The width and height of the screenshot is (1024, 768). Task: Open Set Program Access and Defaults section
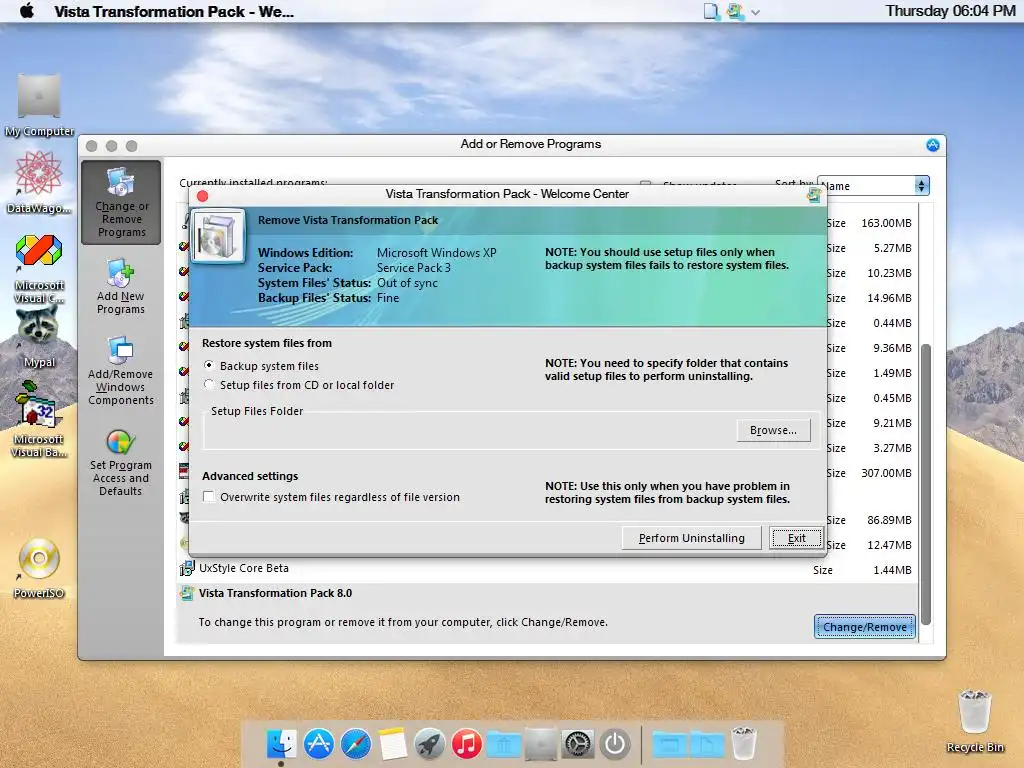click(121, 460)
